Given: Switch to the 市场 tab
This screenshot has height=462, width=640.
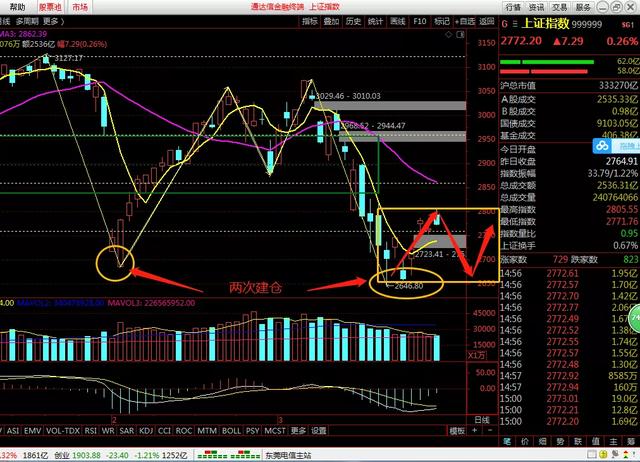Looking at the screenshot, I should (80, 7).
